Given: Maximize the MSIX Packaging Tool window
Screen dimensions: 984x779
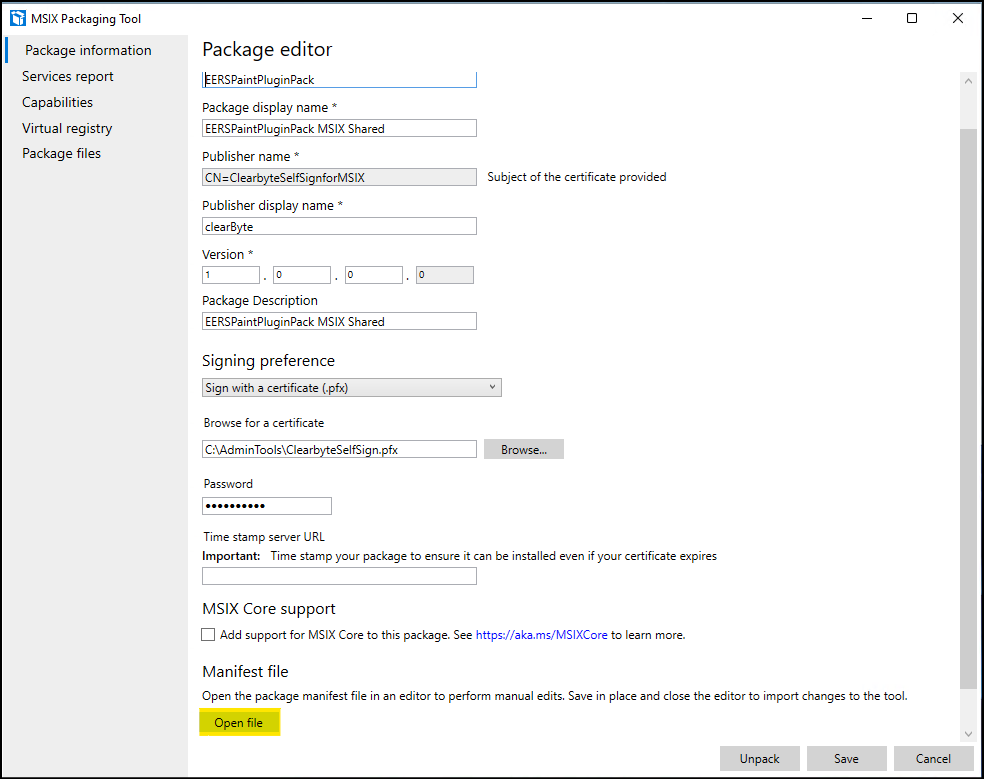Looking at the screenshot, I should point(912,18).
